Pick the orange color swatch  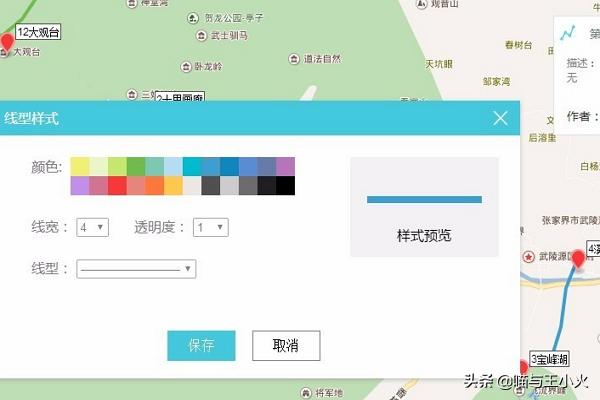154,185
